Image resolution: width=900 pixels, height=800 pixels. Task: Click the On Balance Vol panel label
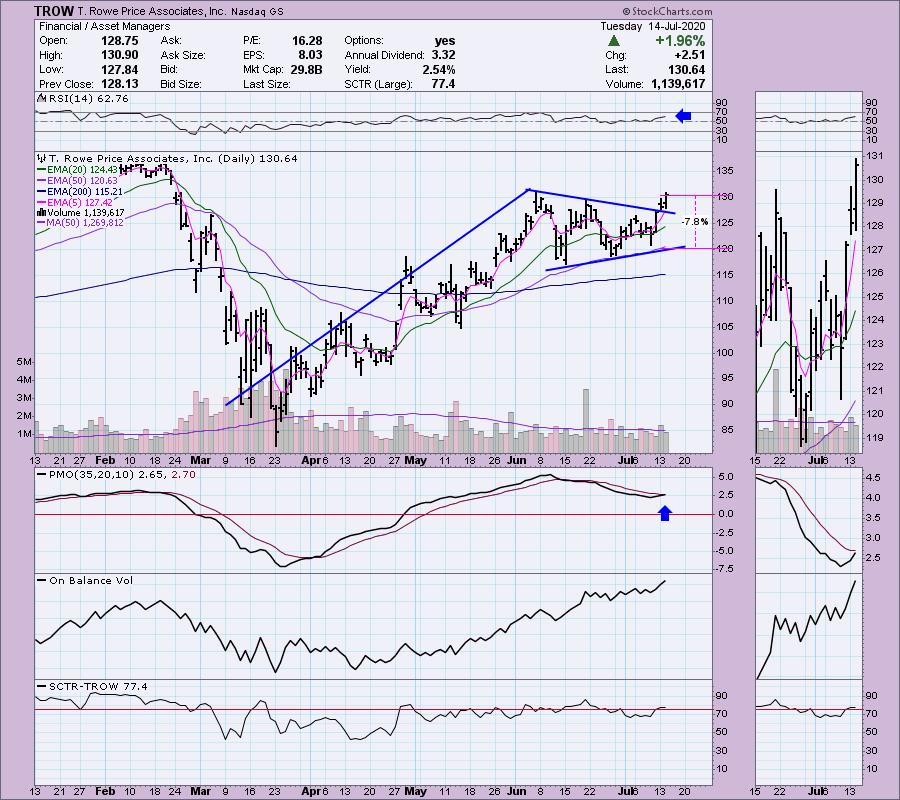point(85,580)
